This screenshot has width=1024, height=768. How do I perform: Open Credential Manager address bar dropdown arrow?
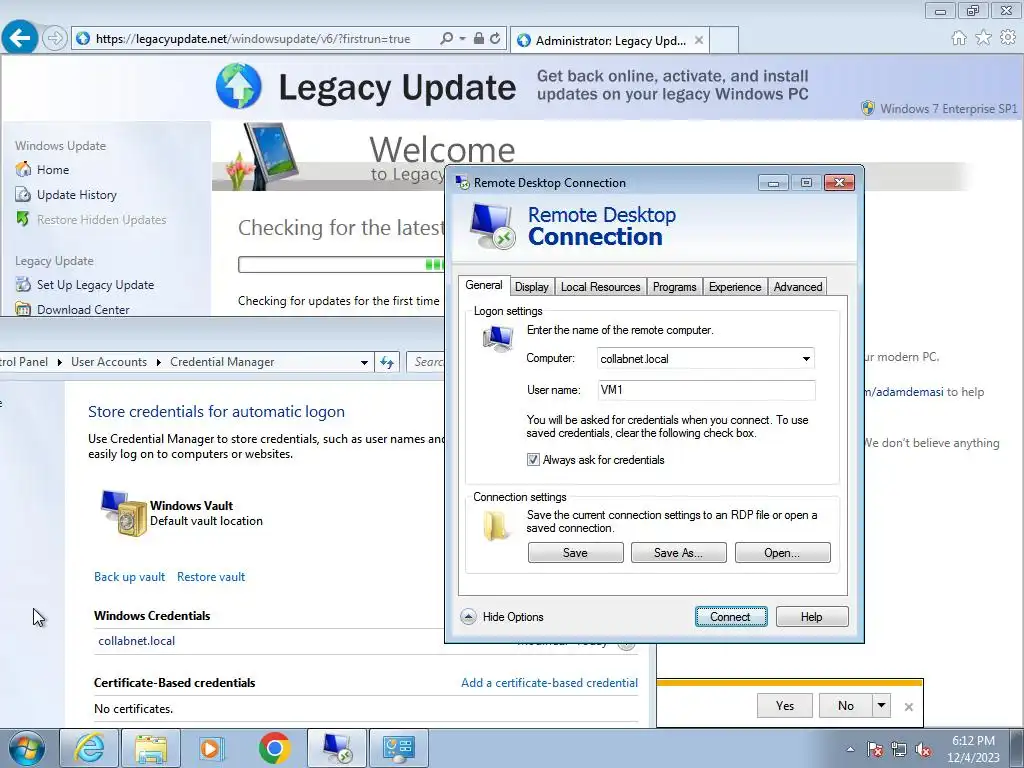pyautogui.click(x=364, y=362)
